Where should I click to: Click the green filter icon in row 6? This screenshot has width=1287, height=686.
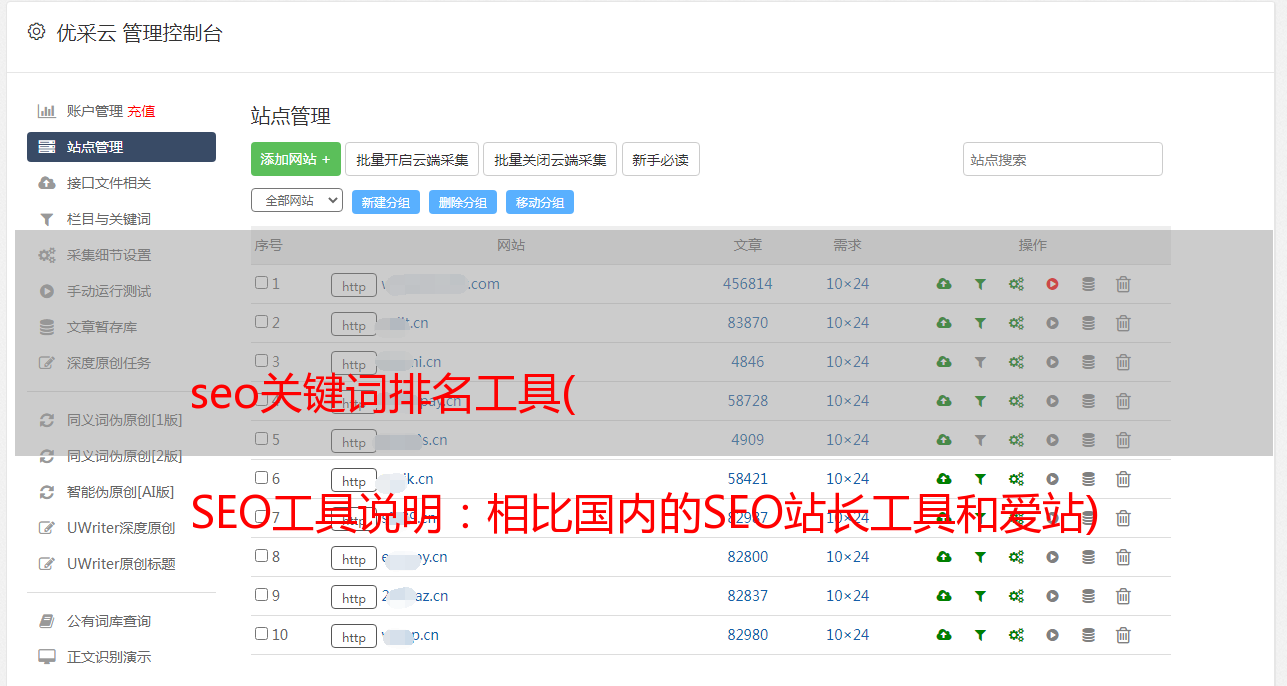pyautogui.click(x=980, y=479)
